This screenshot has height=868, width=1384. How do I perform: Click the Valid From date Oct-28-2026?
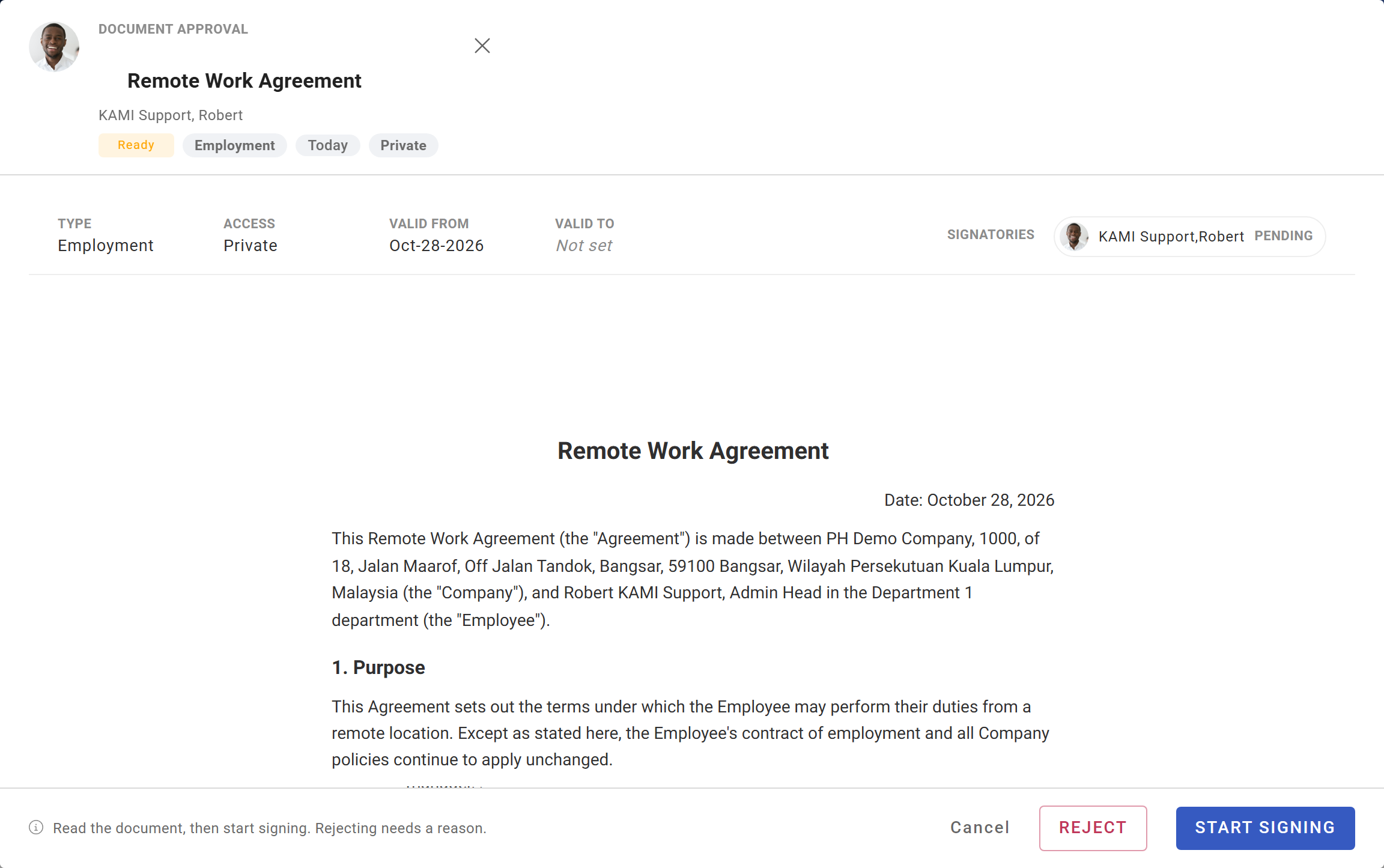pos(437,246)
